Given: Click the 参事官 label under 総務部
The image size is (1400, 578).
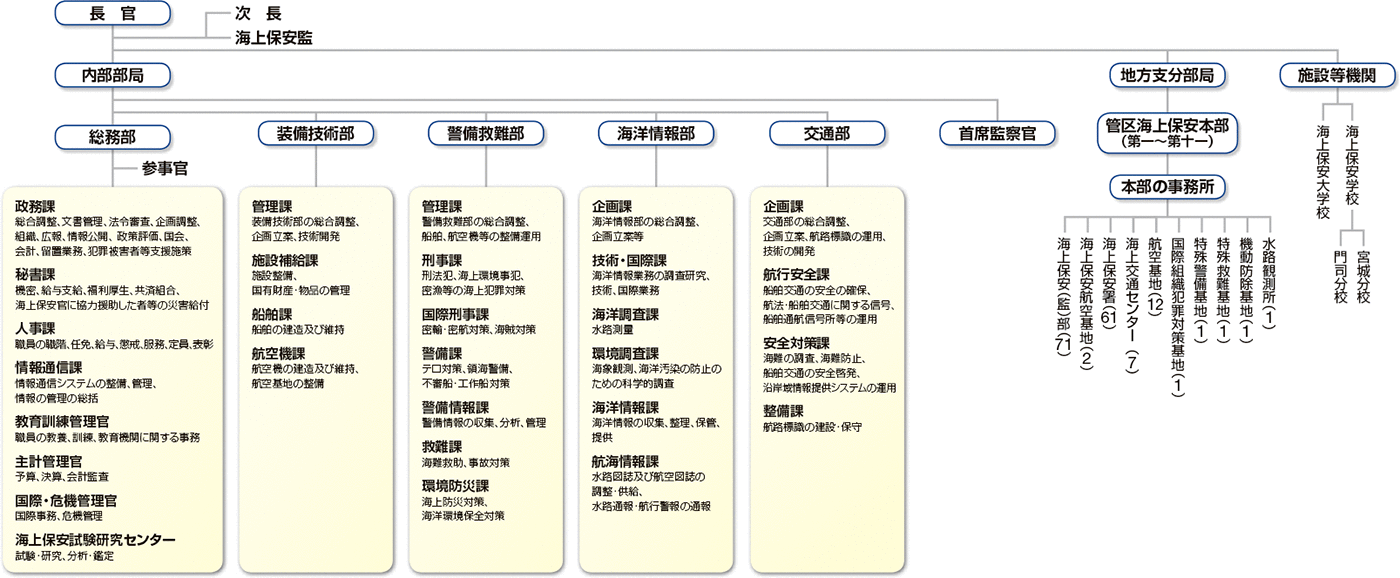Looking at the screenshot, I should 164,169.
